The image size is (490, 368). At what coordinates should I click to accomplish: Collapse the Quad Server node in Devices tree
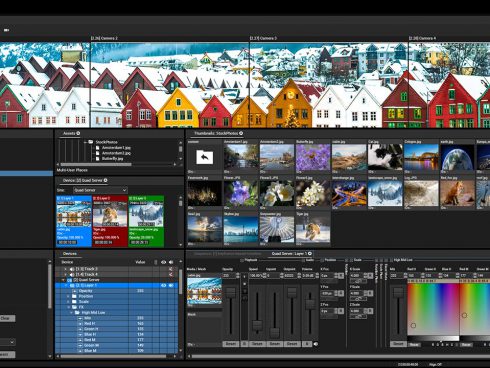click(x=63, y=280)
